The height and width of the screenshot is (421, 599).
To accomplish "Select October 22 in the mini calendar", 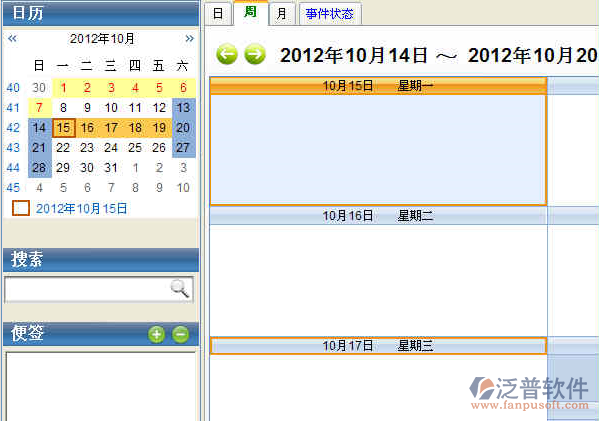I will 63,147.
